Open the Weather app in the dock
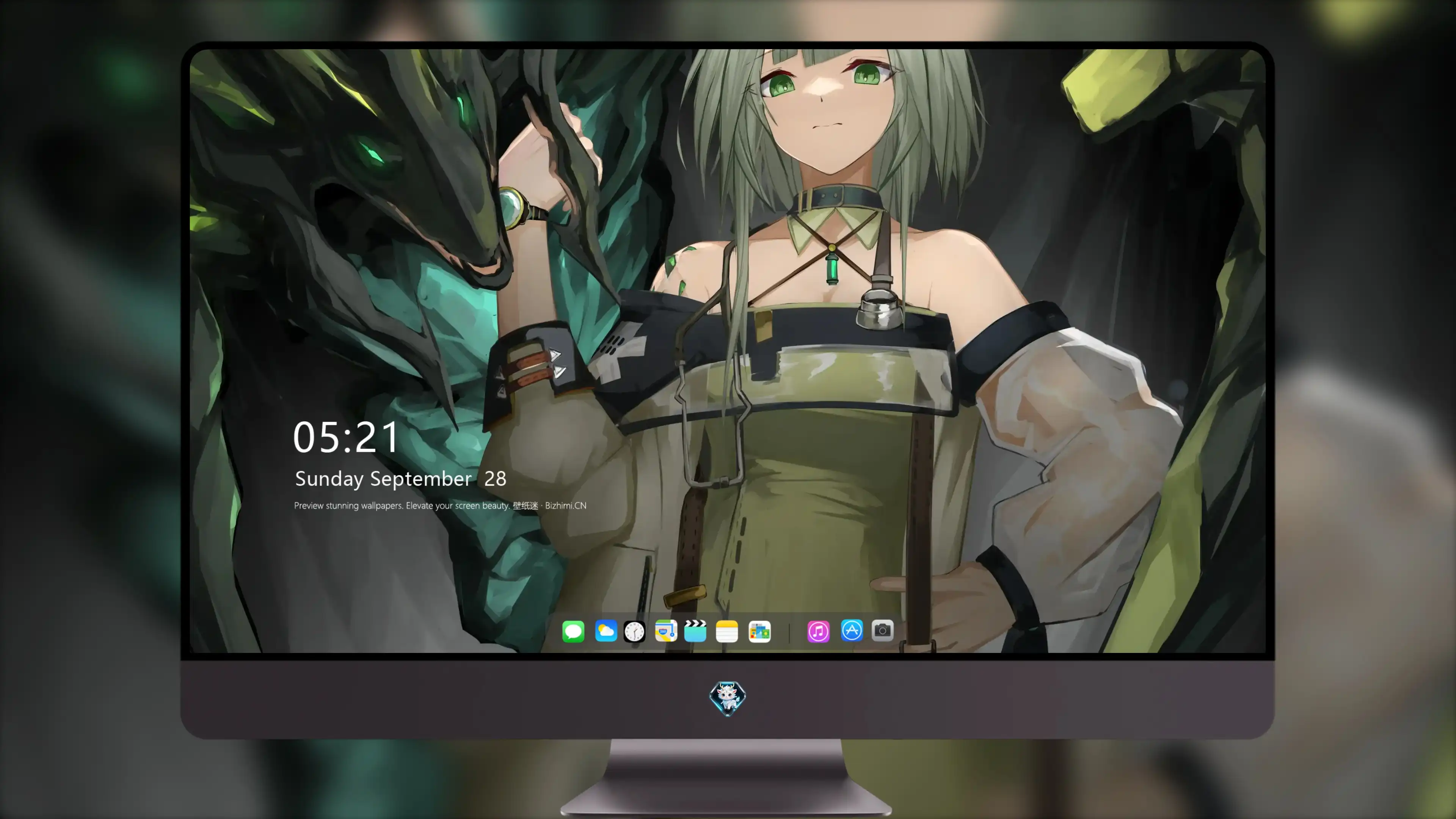The height and width of the screenshot is (819, 1456). click(x=606, y=631)
